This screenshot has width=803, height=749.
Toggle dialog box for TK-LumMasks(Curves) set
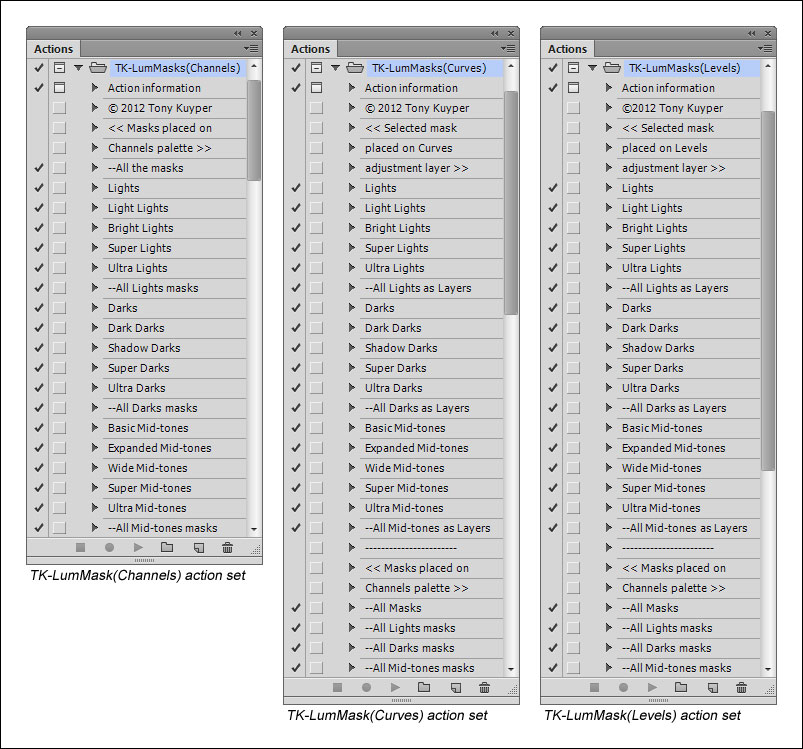point(316,68)
